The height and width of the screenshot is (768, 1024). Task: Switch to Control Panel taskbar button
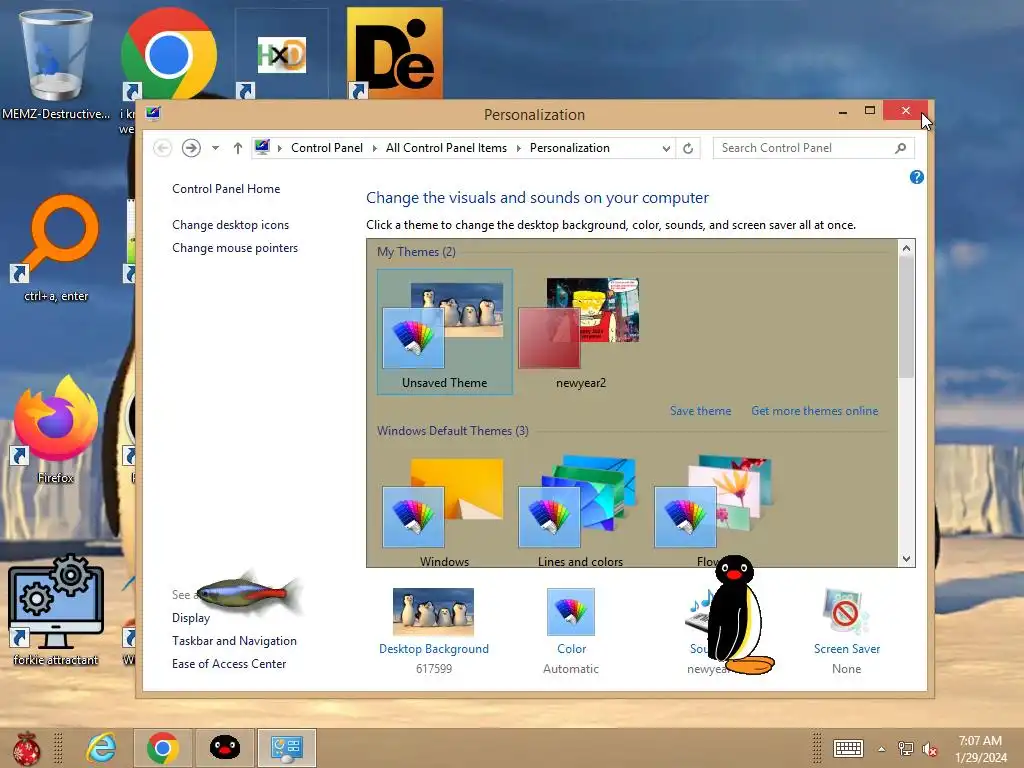coord(287,748)
